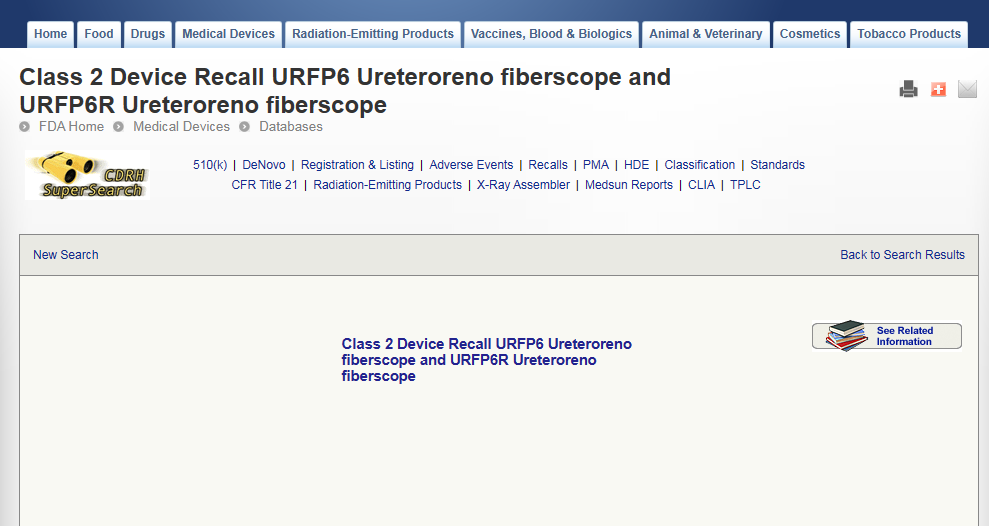Viewport: 989px width, 526px height.
Task: Open the Standards link
Action: [x=777, y=165]
